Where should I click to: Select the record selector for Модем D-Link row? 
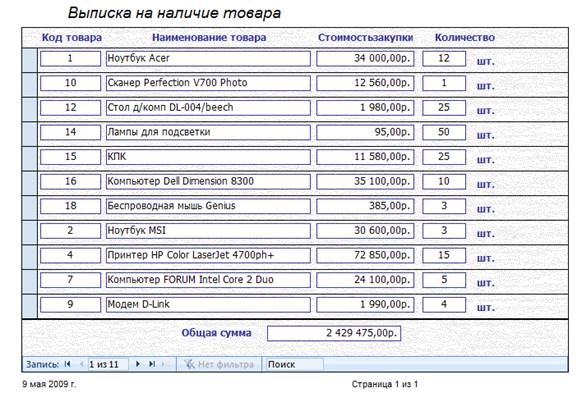(30, 306)
